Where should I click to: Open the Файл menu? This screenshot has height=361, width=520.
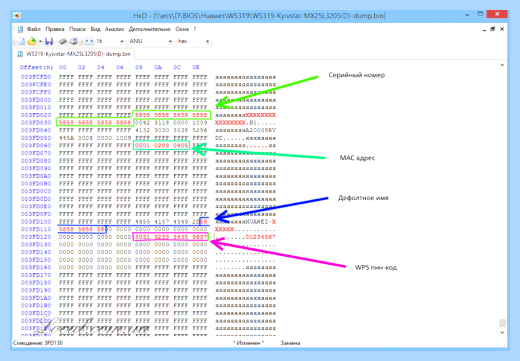point(34,29)
